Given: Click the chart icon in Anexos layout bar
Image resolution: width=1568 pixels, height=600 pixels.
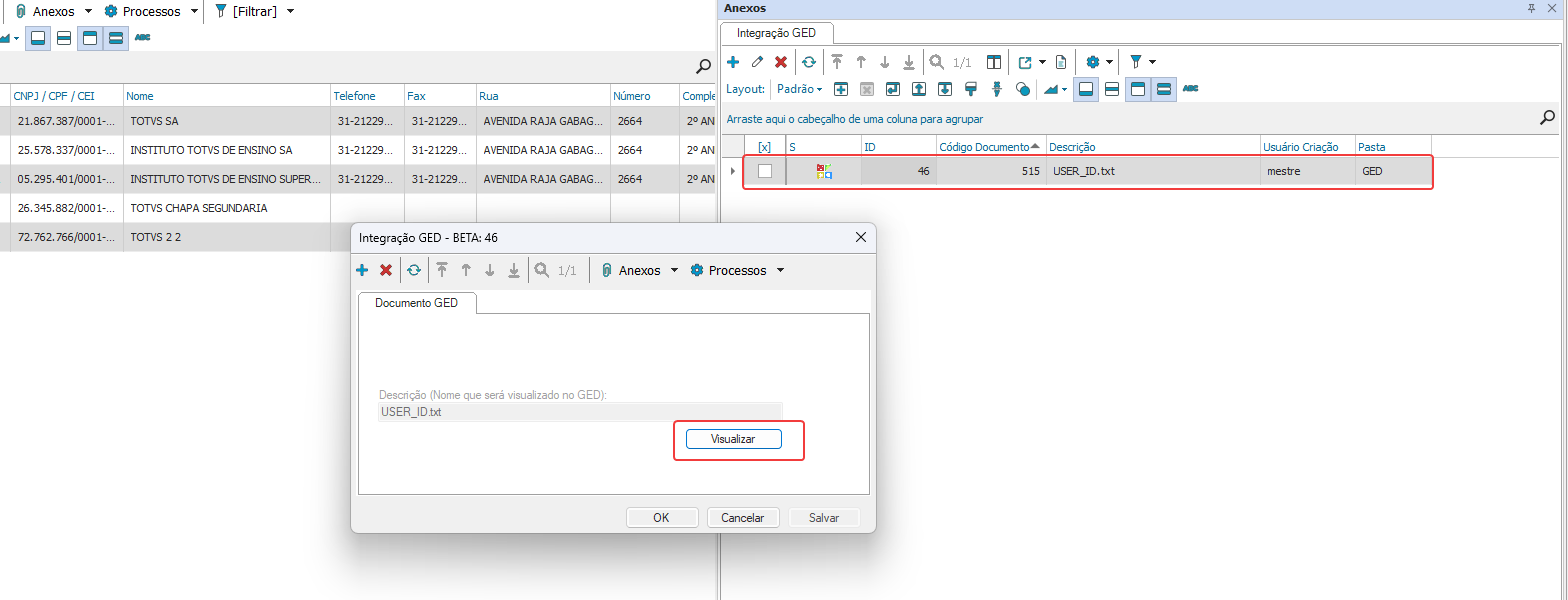Looking at the screenshot, I should point(1051,89).
